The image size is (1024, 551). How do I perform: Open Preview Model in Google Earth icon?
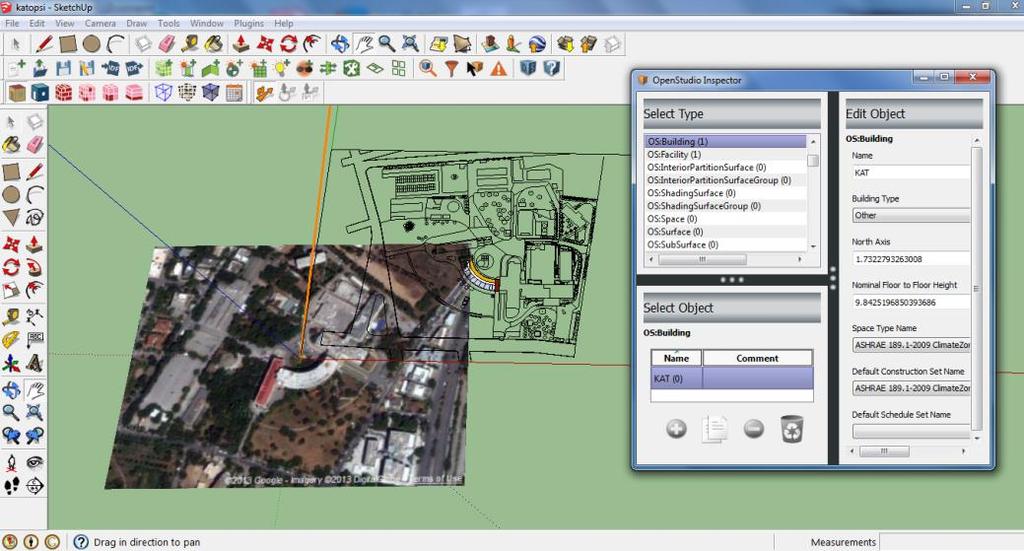click(x=537, y=44)
